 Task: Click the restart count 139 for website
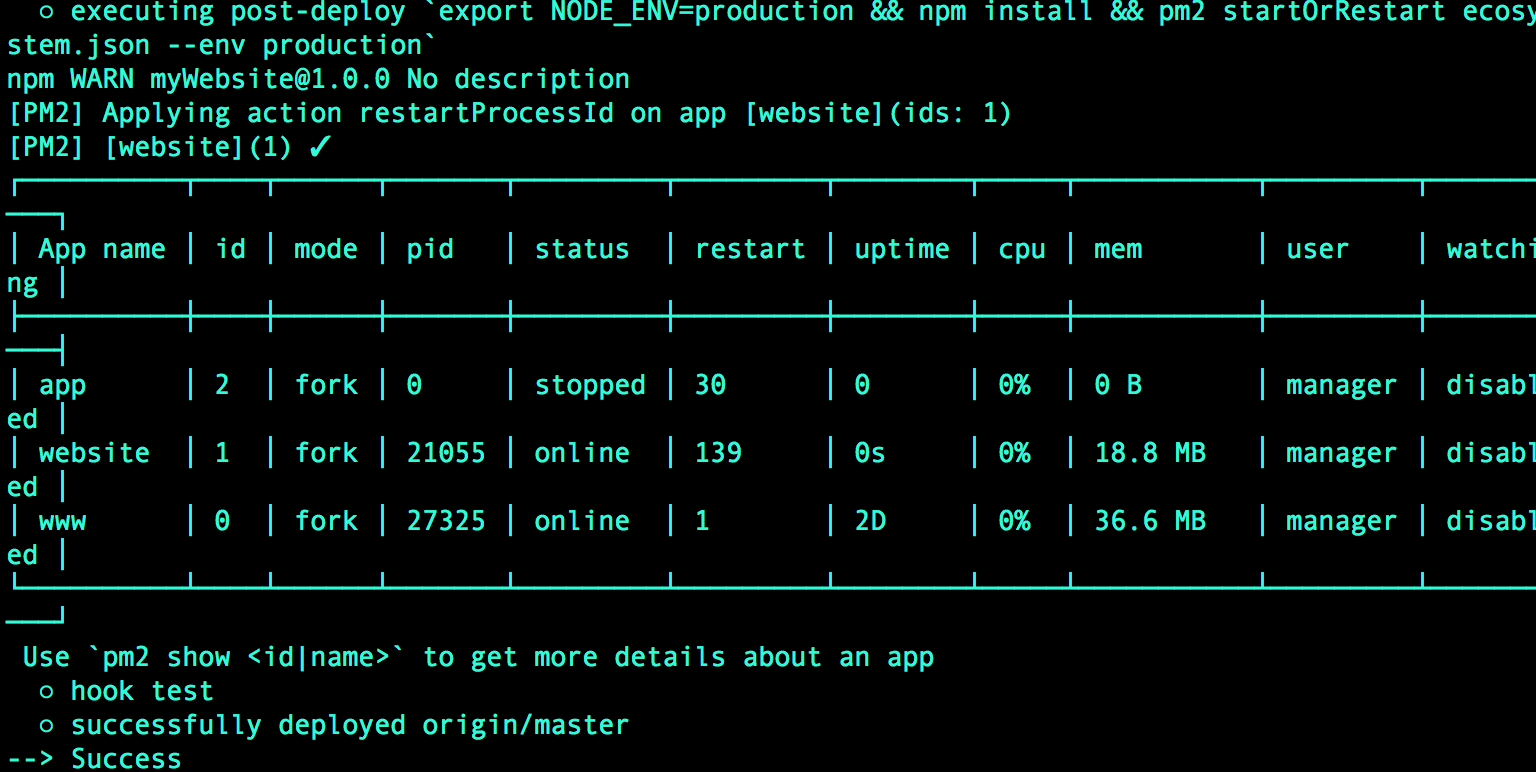718,452
